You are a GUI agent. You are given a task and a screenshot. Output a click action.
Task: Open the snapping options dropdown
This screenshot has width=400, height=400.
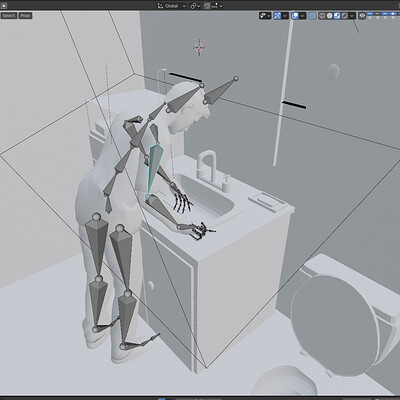point(217,6)
